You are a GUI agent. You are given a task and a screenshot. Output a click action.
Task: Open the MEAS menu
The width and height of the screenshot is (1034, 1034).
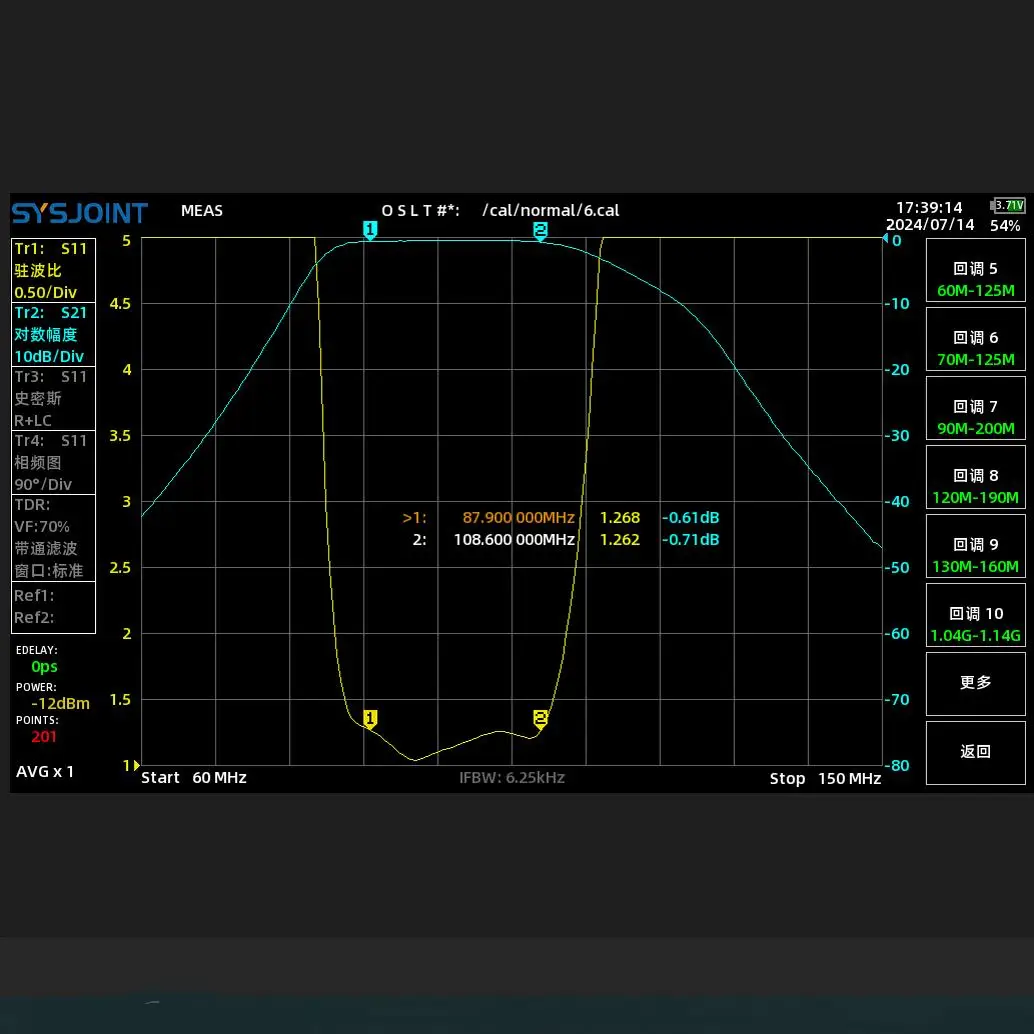(202, 211)
